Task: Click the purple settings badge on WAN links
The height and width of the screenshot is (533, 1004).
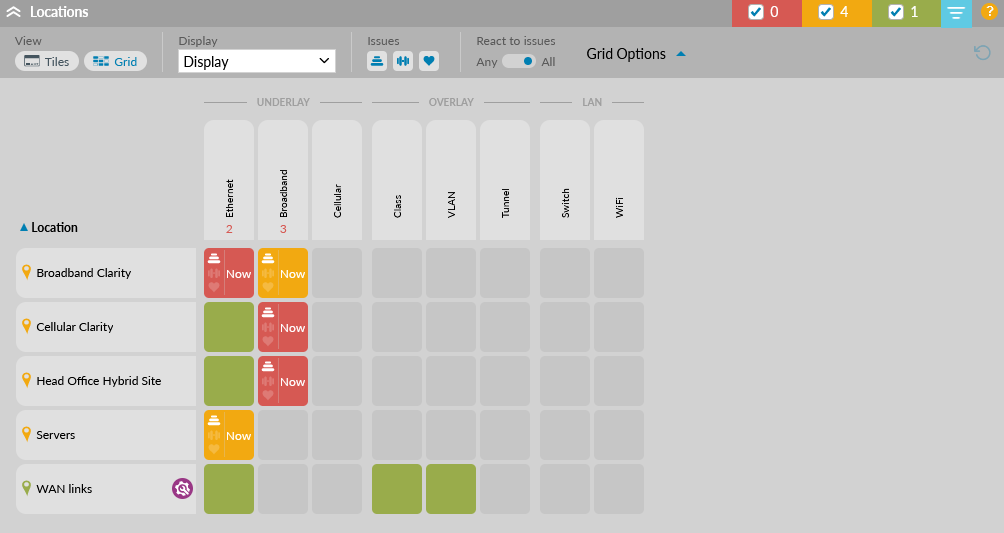Action: pyautogui.click(x=182, y=489)
